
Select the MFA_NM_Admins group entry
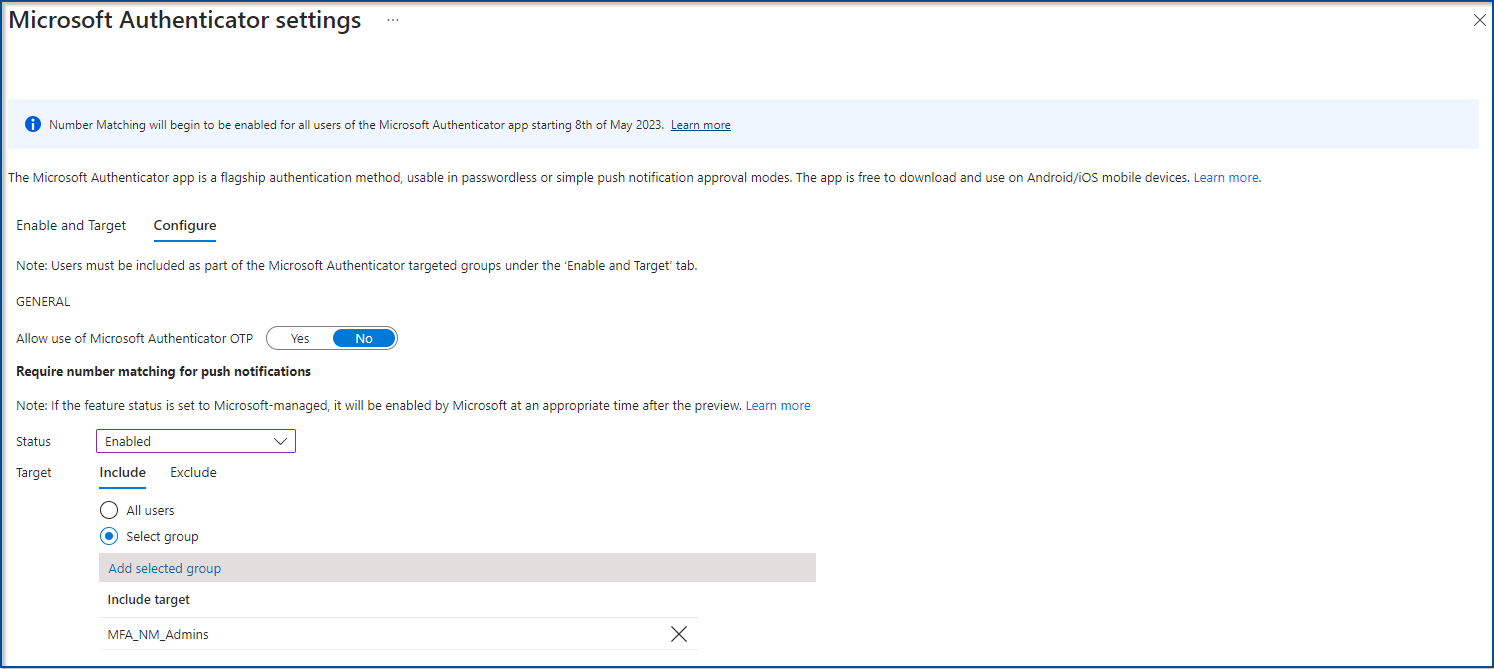158,634
